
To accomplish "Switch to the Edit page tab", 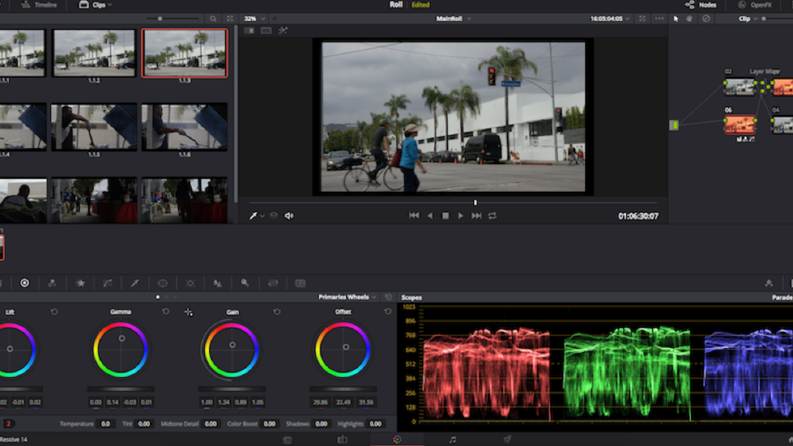I will tap(342, 439).
